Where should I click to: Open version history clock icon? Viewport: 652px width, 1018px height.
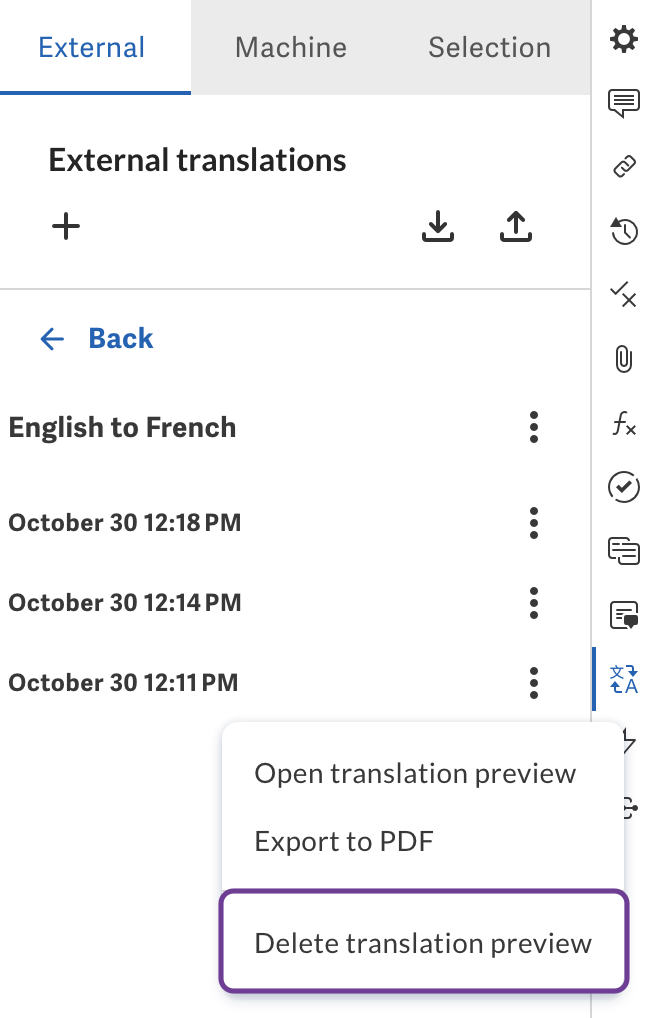tap(623, 231)
